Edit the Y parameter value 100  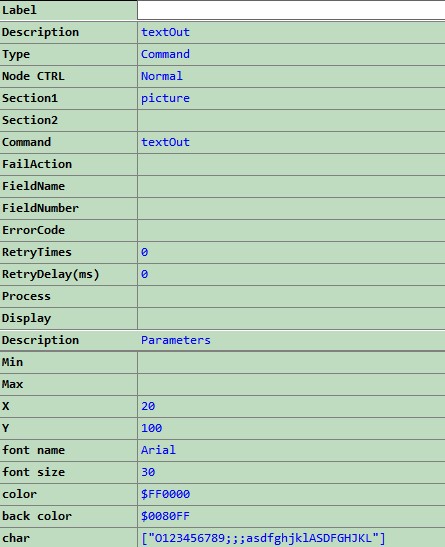(291, 428)
